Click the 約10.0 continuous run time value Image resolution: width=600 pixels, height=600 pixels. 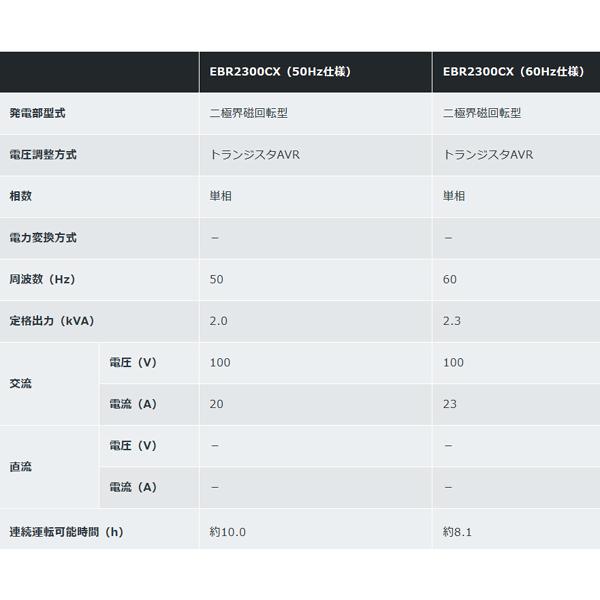(228, 530)
